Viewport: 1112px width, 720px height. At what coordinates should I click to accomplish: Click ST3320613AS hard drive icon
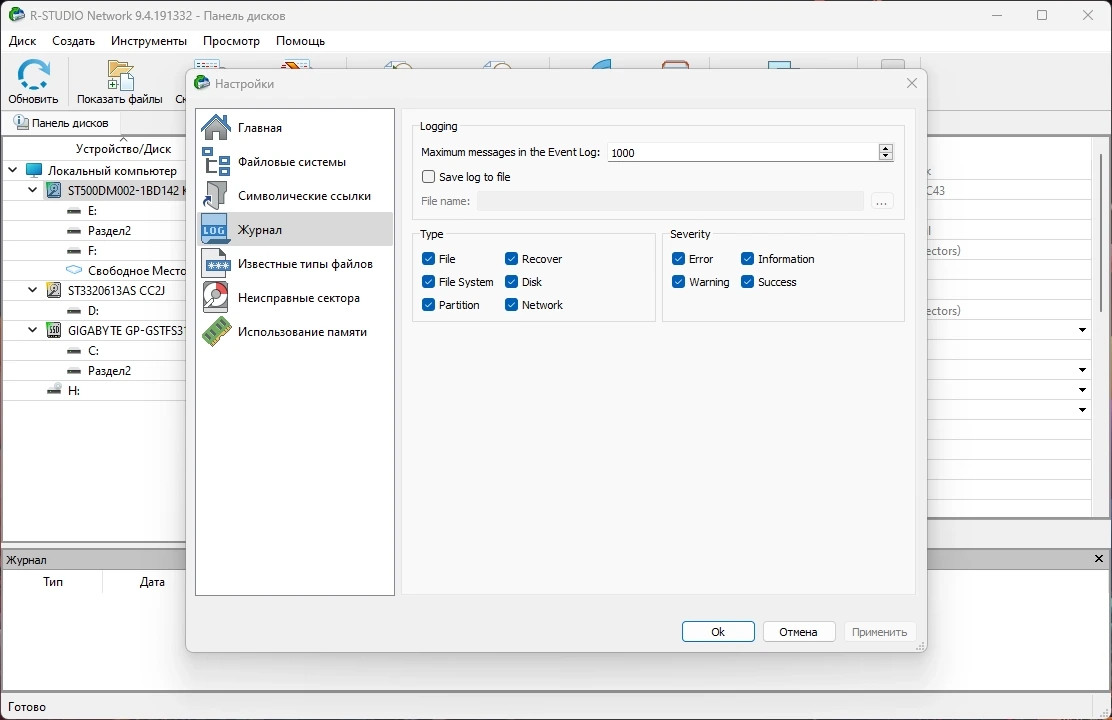pyautogui.click(x=54, y=290)
